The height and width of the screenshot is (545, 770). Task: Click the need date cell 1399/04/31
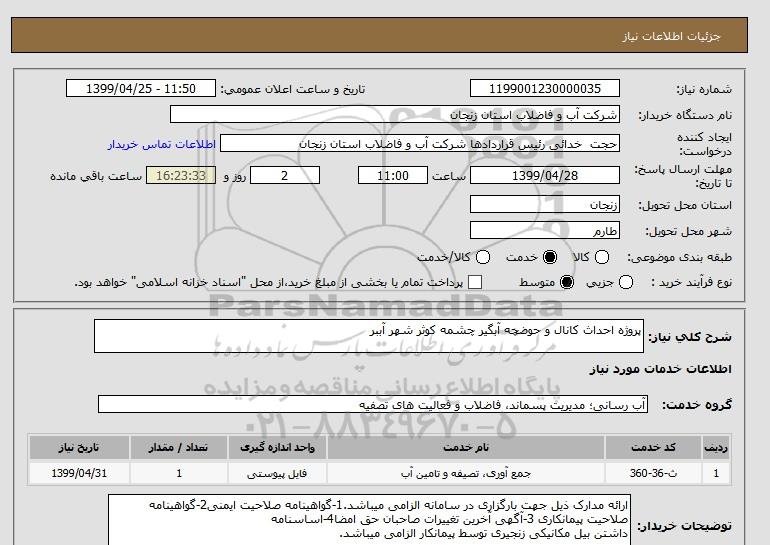pos(79,473)
